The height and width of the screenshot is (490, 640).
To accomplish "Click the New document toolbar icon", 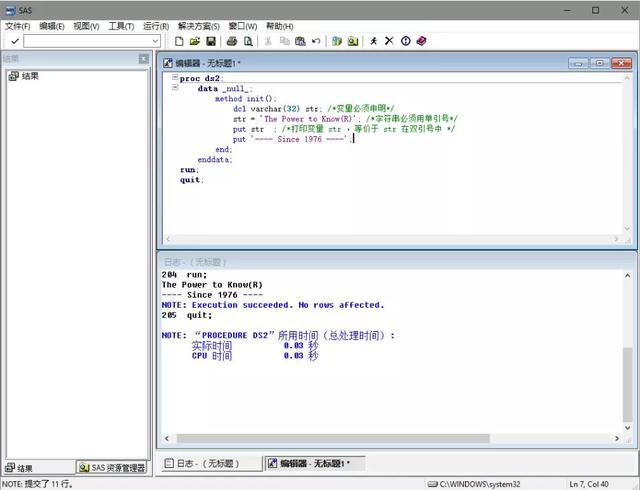I will pos(179,41).
